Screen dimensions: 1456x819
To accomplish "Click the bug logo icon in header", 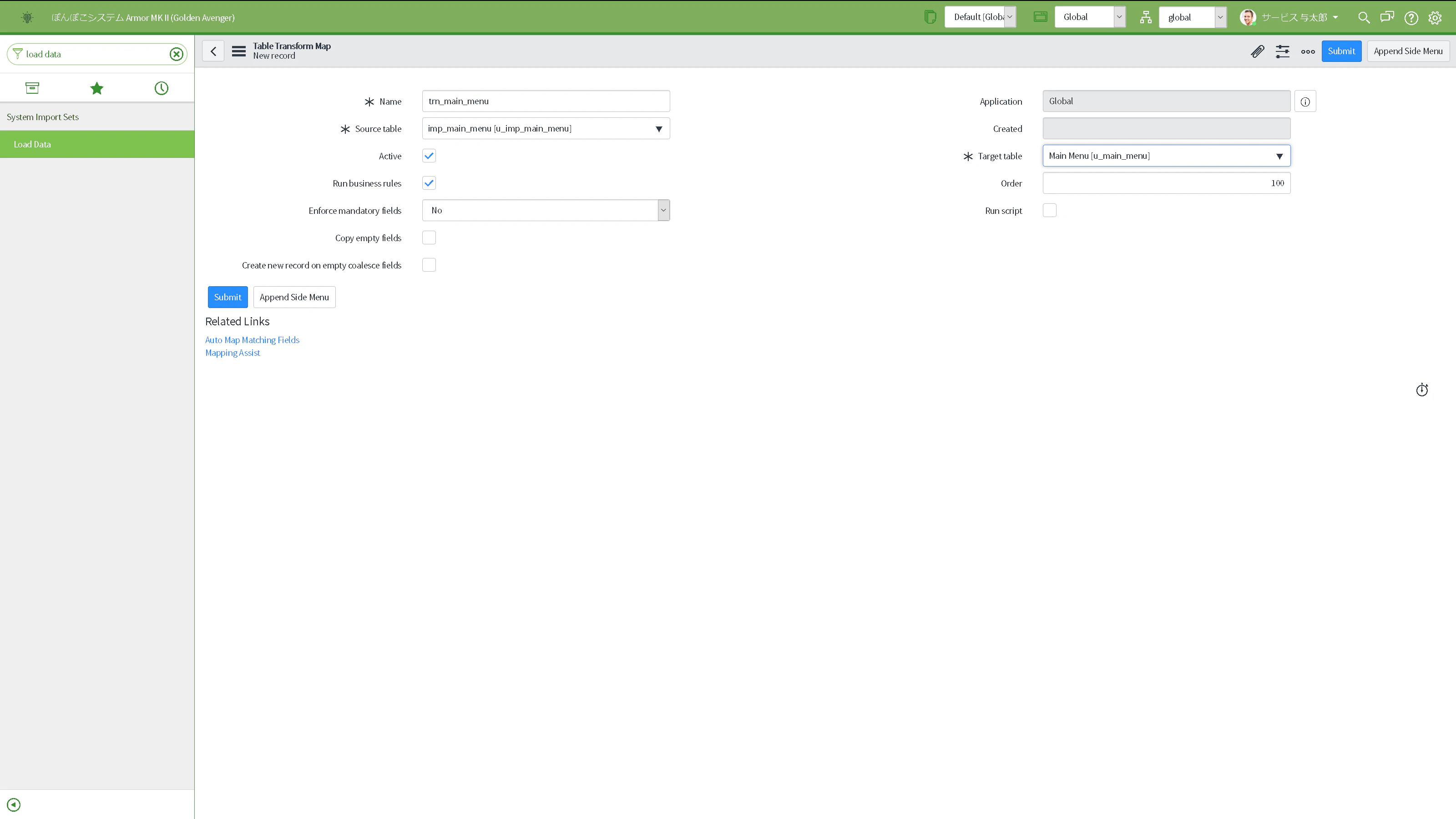I will (x=27, y=18).
